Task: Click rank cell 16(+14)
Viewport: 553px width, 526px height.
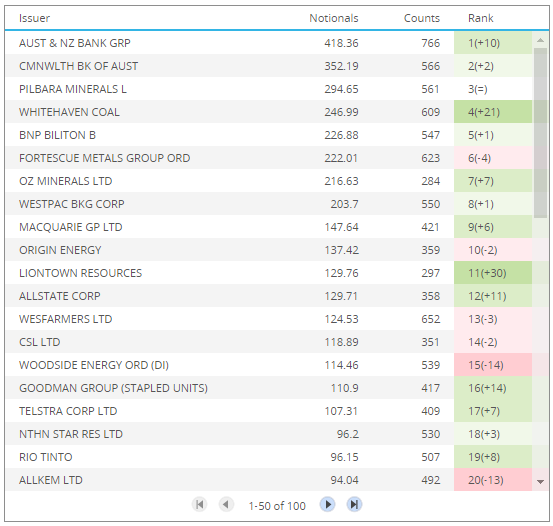Action: pyautogui.click(x=493, y=388)
